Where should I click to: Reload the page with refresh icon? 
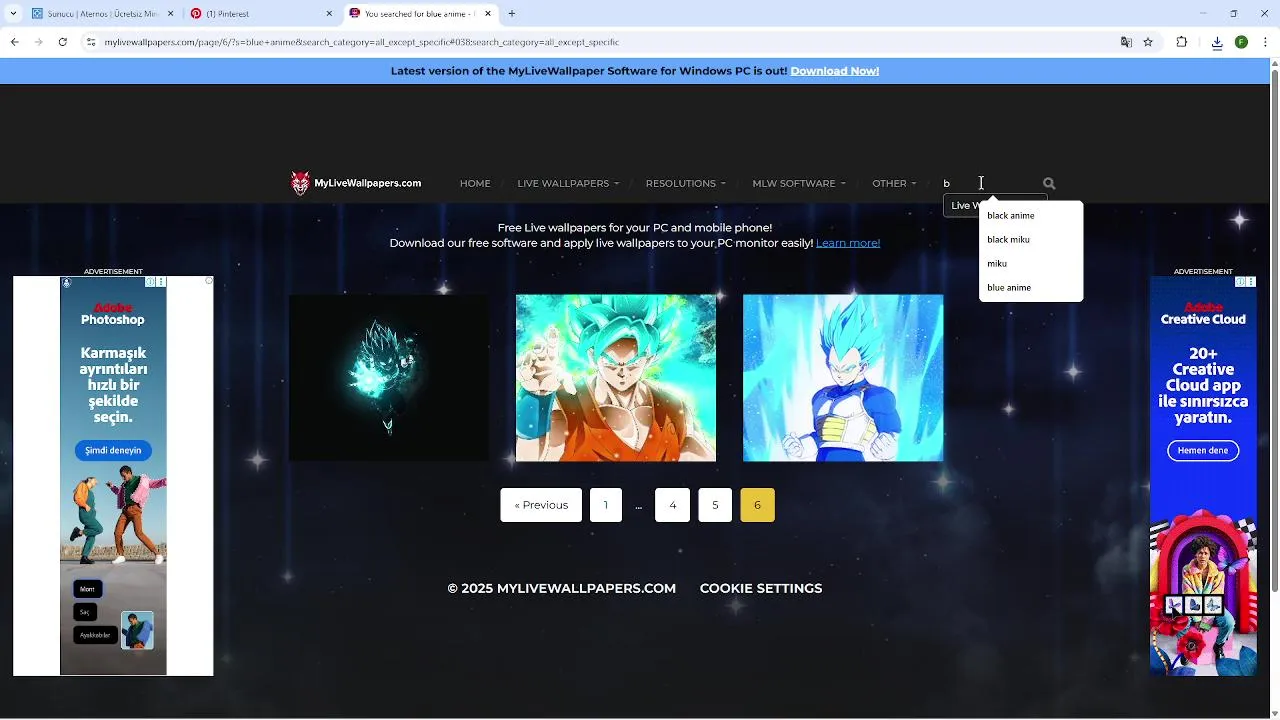[63, 42]
